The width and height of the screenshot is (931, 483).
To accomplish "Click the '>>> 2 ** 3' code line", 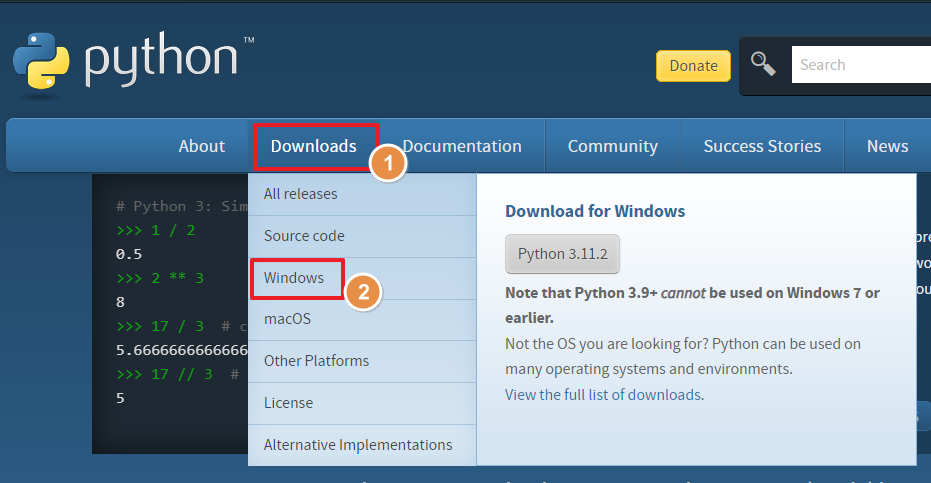I will 160,278.
